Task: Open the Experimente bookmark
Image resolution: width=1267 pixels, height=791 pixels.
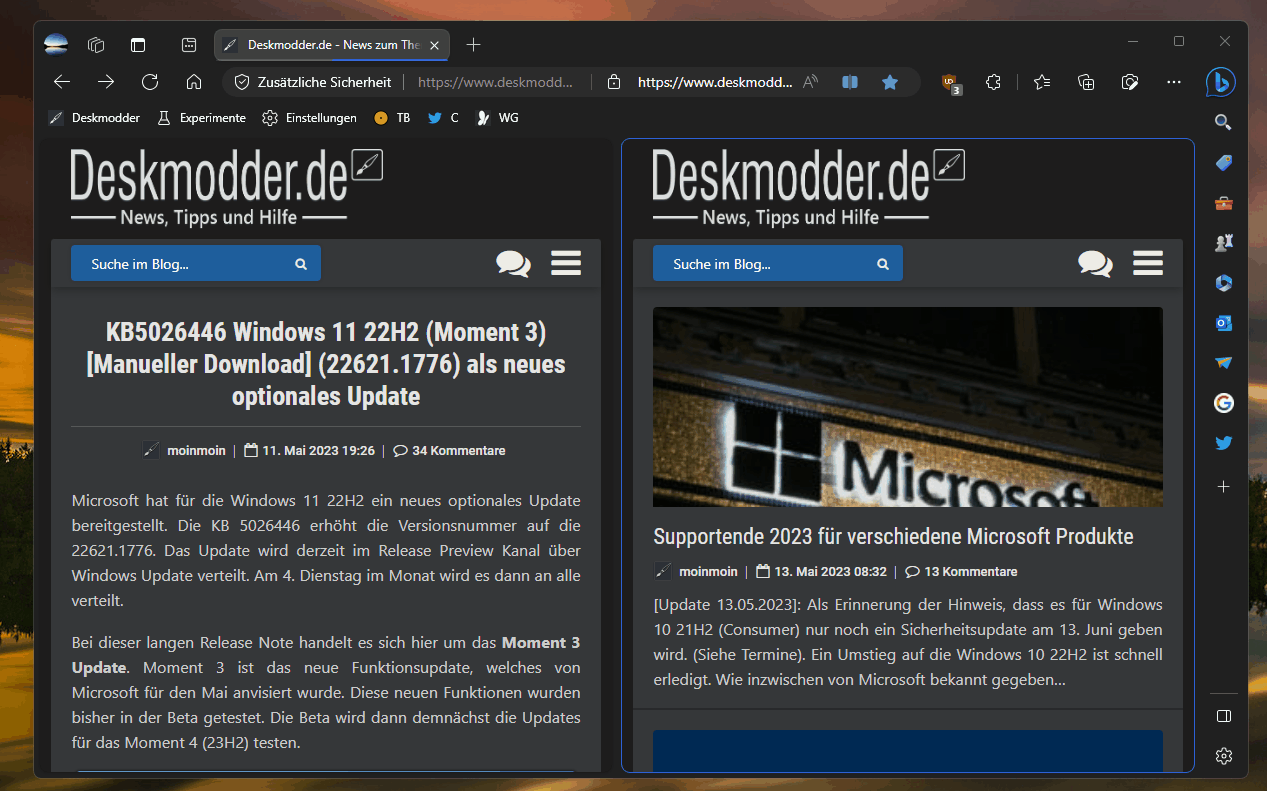Action: 201,118
